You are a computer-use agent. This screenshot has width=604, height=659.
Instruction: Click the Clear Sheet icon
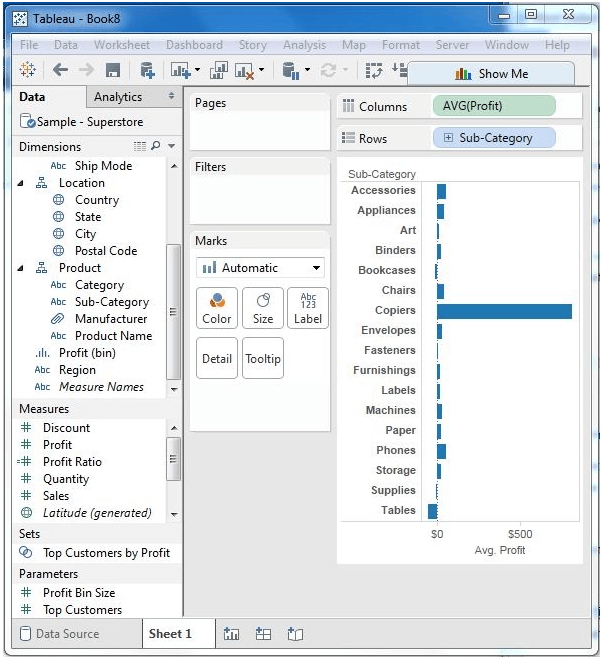(244, 71)
